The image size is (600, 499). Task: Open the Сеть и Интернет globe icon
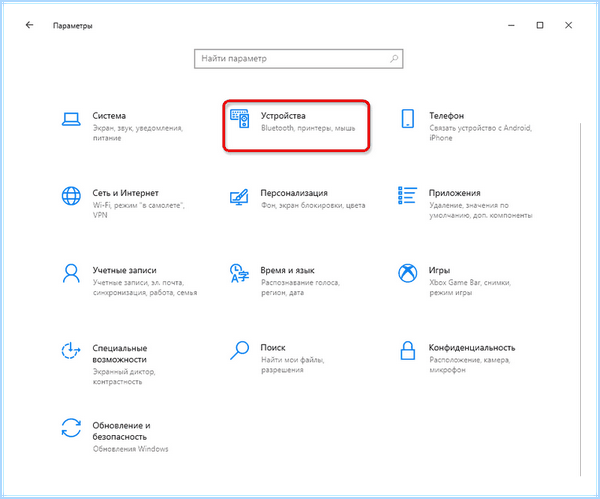click(71, 196)
